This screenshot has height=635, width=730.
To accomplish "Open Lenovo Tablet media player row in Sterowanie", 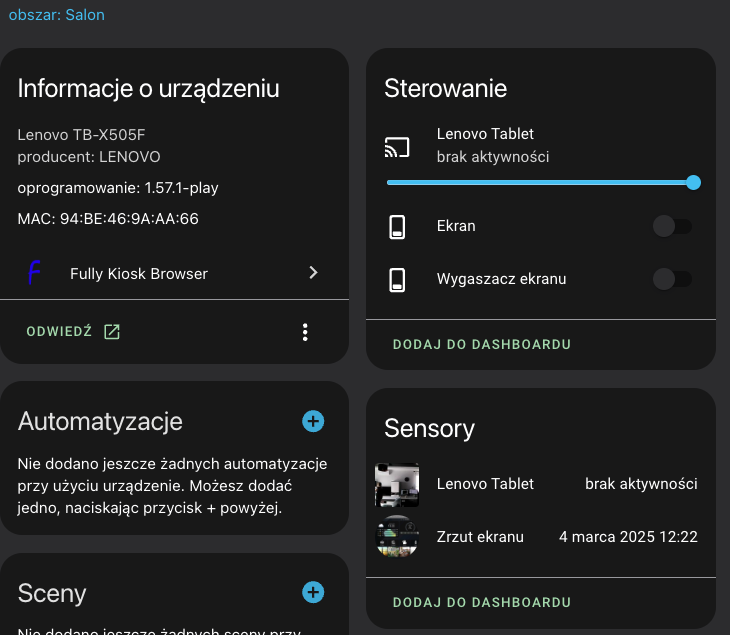I will click(x=492, y=145).
